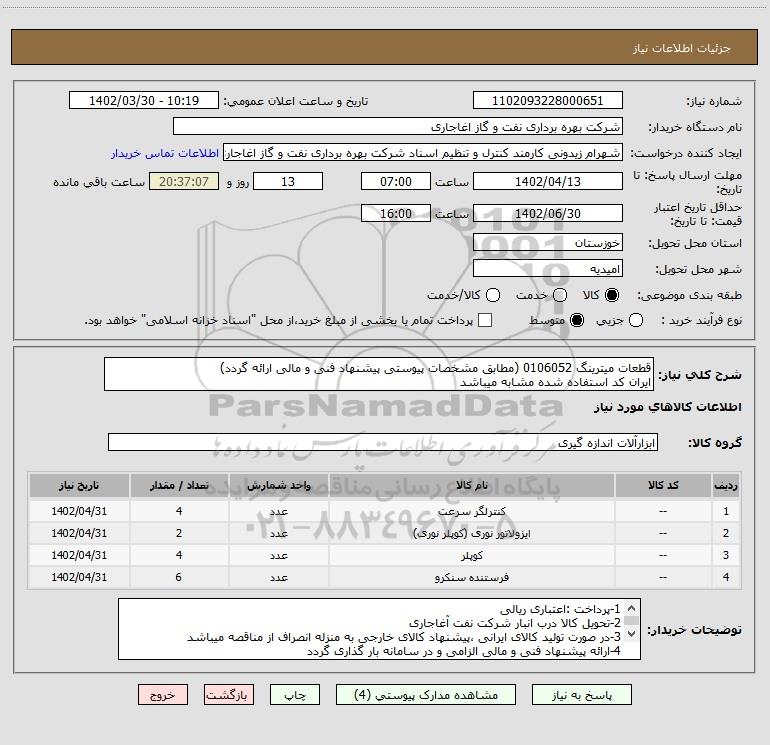Click request creator name field
Image resolution: width=770 pixels, height=745 pixels.
tap(423, 153)
